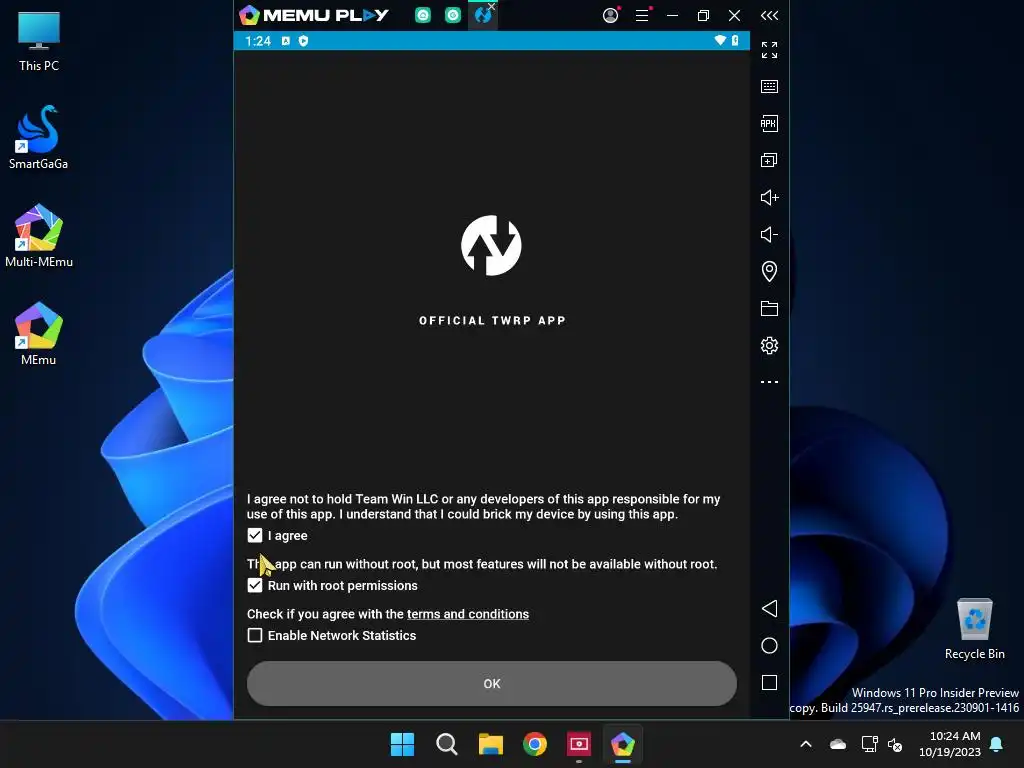The image size is (1024, 768).
Task: Click the Wi-Fi icon in Android status bar
Action: tap(720, 40)
